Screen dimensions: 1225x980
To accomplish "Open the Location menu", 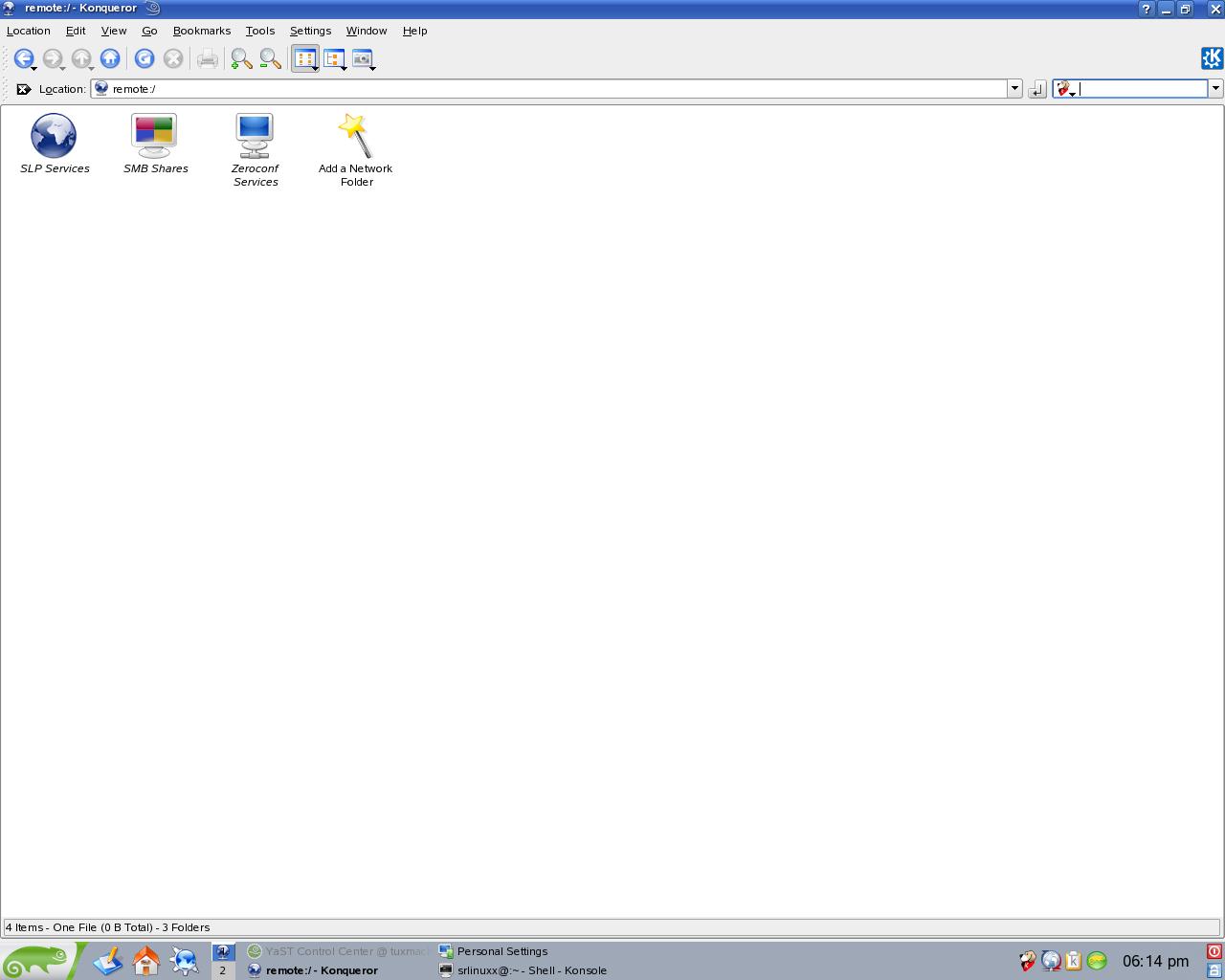I will pos(29,31).
